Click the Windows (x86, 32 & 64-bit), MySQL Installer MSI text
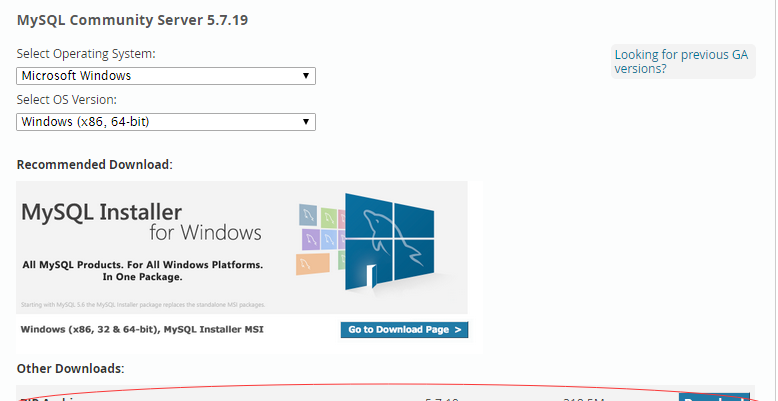The image size is (778, 401). [x=142, y=330]
